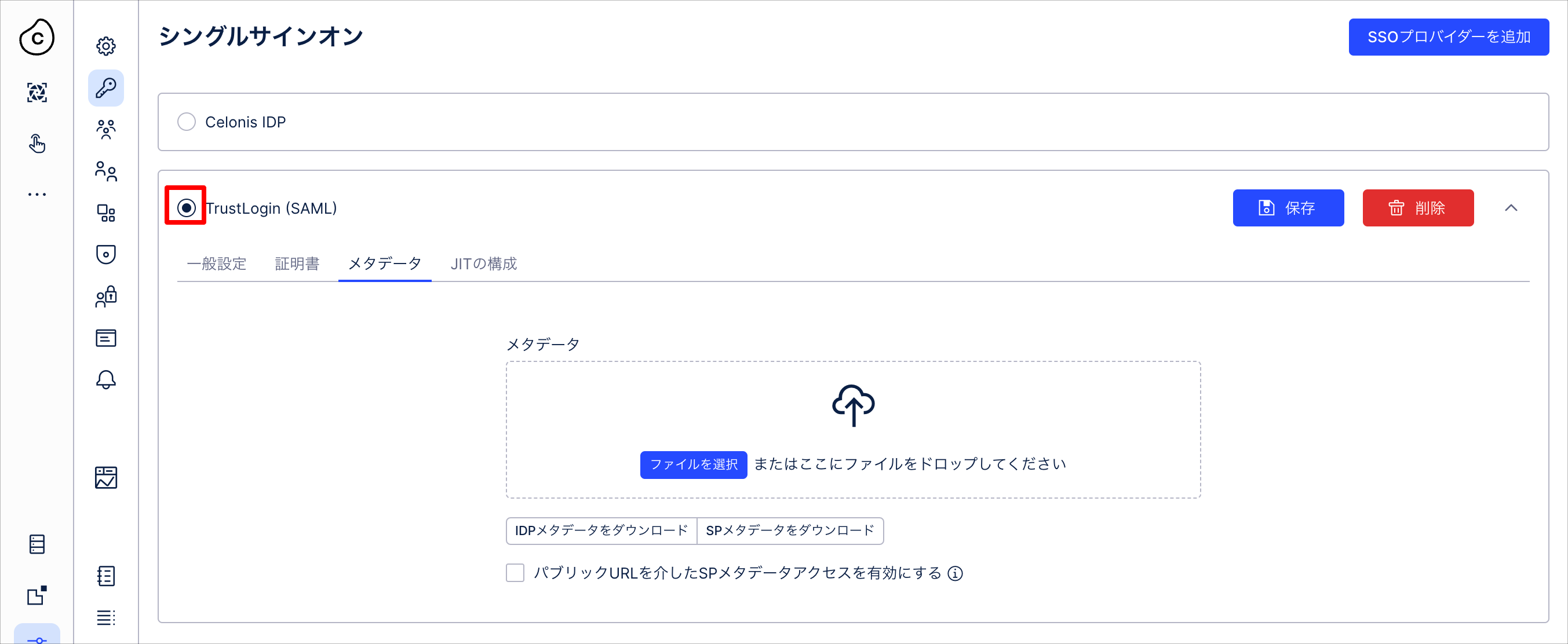1568x644 pixels.
Task: Open the admin sliders icon at bottom left
Action: click(37, 638)
